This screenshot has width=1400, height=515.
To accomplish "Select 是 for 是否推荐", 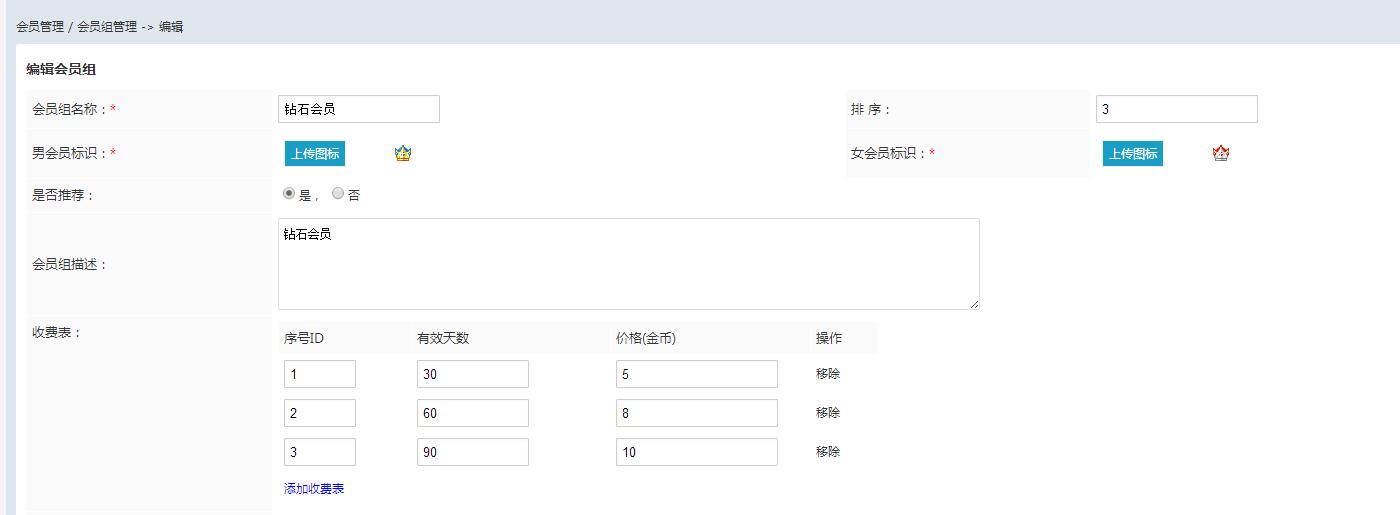I will pyautogui.click(x=289, y=194).
